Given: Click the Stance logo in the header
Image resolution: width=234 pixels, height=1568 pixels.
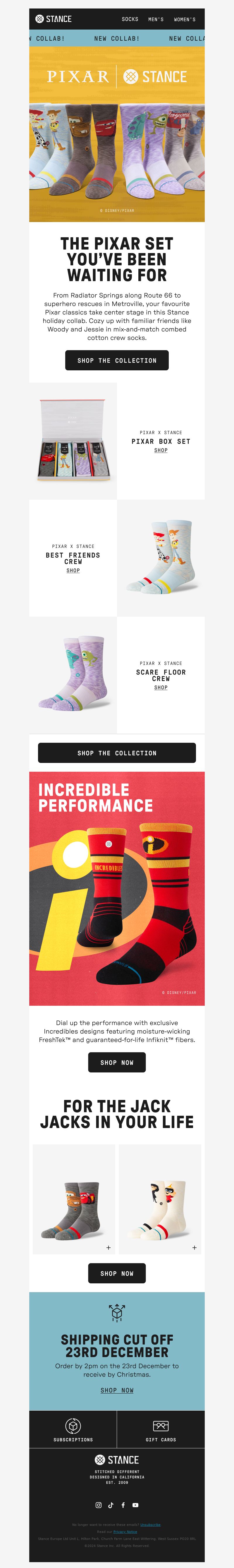Looking at the screenshot, I should click(x=54, y=19).
